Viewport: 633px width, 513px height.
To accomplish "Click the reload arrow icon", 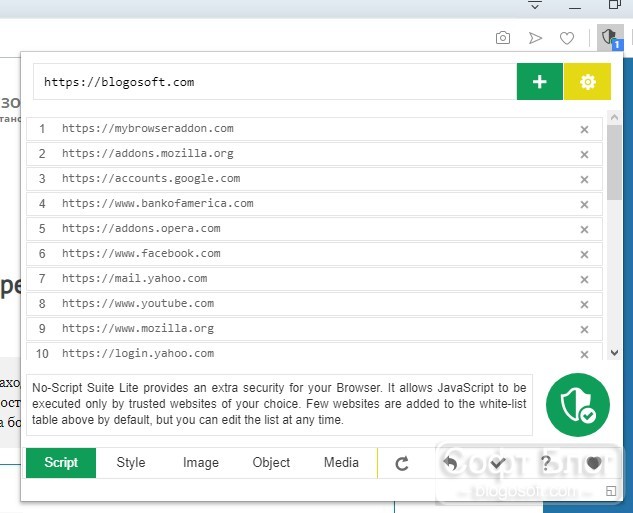I will tap(402, 463).
